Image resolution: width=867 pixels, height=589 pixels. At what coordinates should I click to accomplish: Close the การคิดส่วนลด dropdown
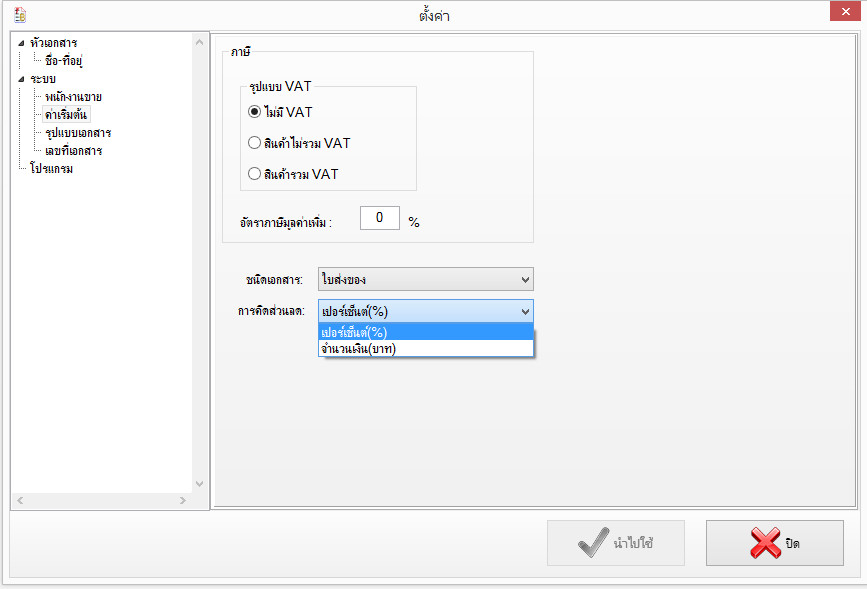coord(425,311)
